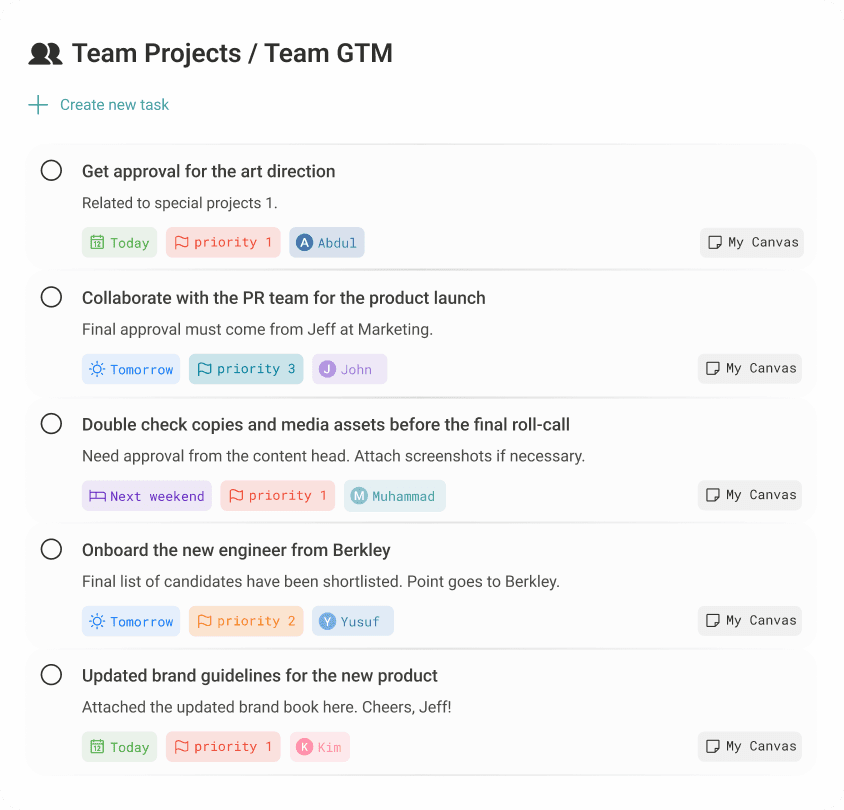
Task: Open the Today due date on the art direction task
Action: (119, 243)
